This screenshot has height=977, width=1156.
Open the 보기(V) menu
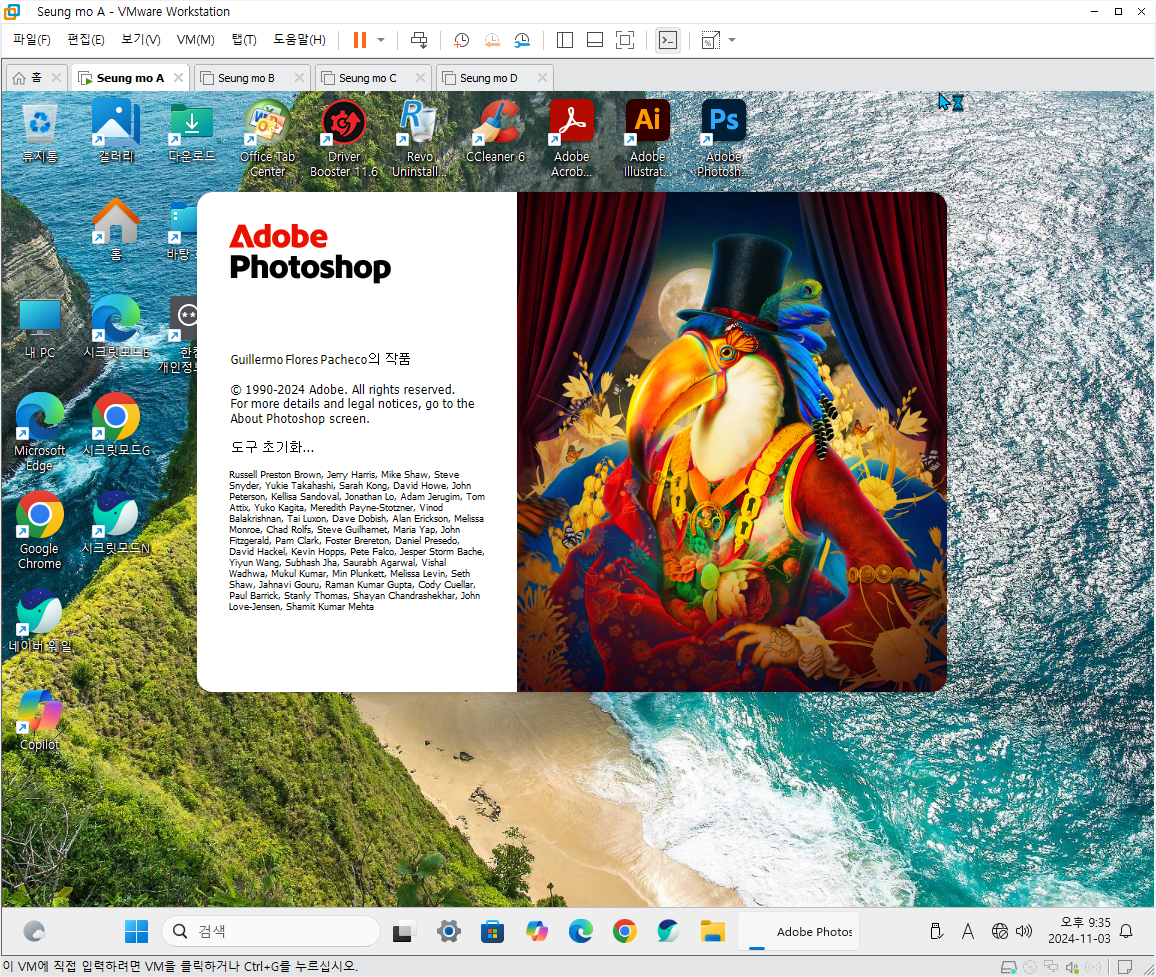[x=141, y=40]
